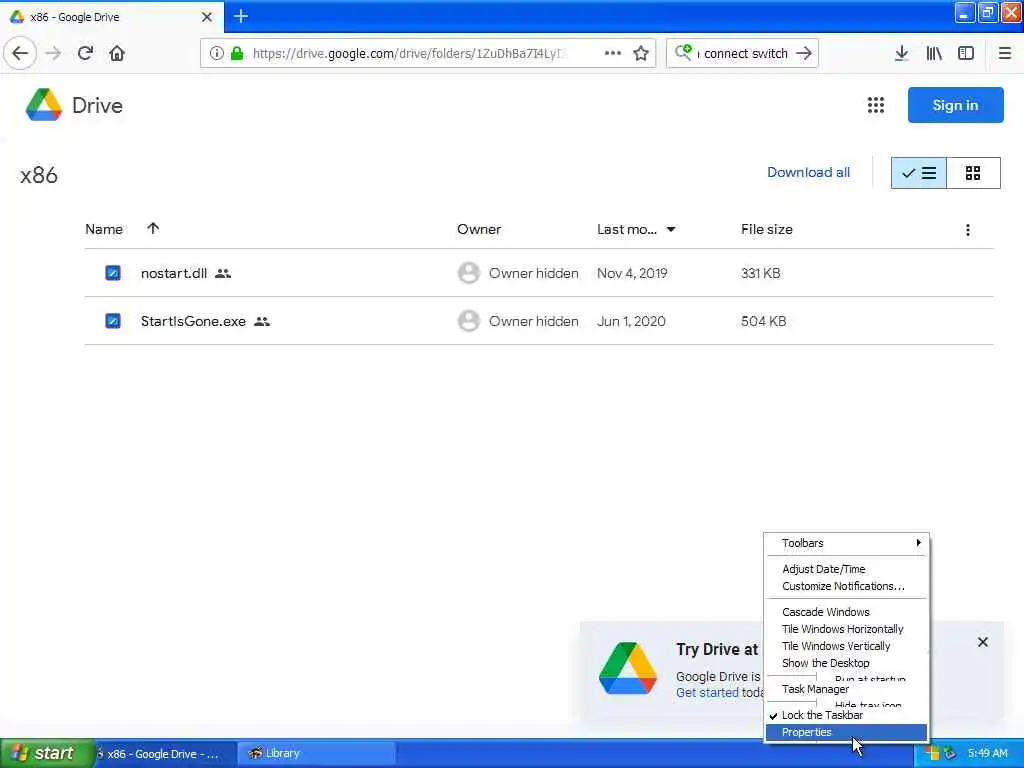
Task: Select the StartIsGone.exe file icon
Action: (113, 321)
